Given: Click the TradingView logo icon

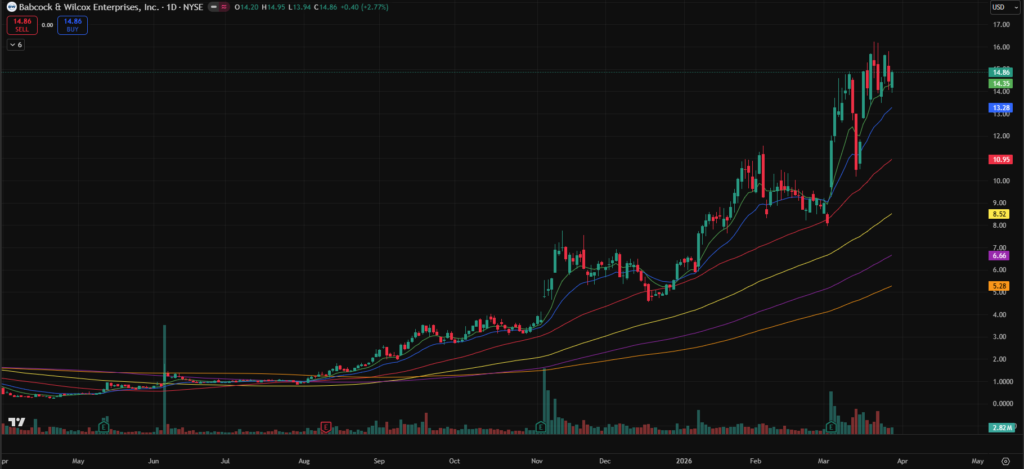Looking at the screenshot, I should click(x=16, y=422).
